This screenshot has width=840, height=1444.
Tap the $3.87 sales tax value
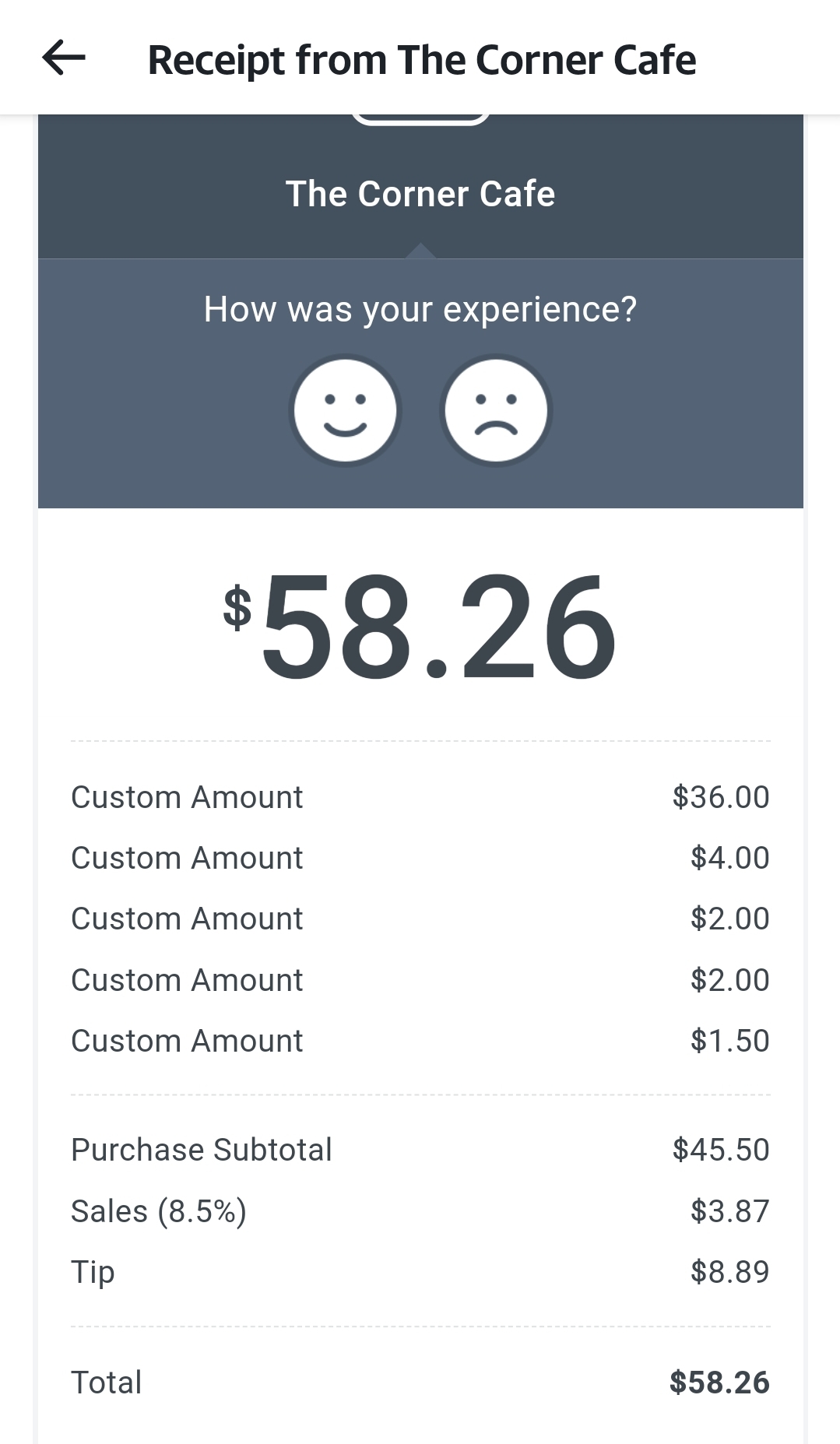click(729, 1211)
